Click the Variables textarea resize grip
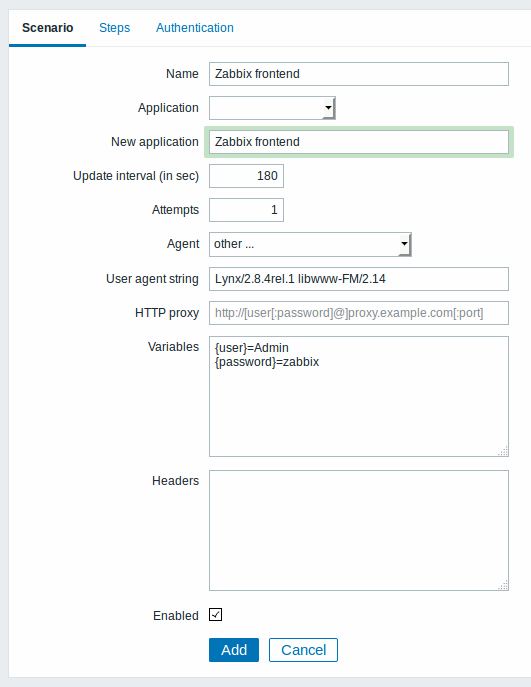Image resolution: width=531 pixels, height=687 pixels. click(x=503, y=451)
